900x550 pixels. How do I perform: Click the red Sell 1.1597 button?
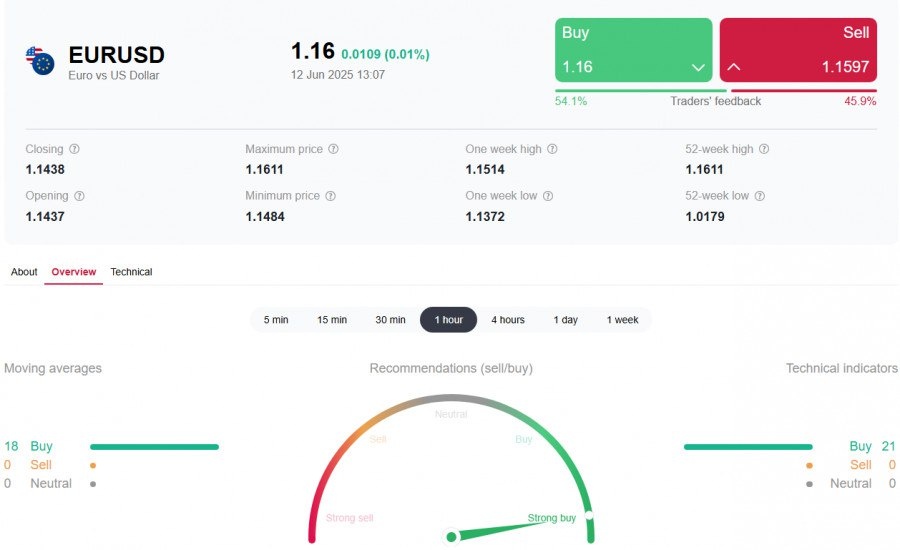click(798, 50)
